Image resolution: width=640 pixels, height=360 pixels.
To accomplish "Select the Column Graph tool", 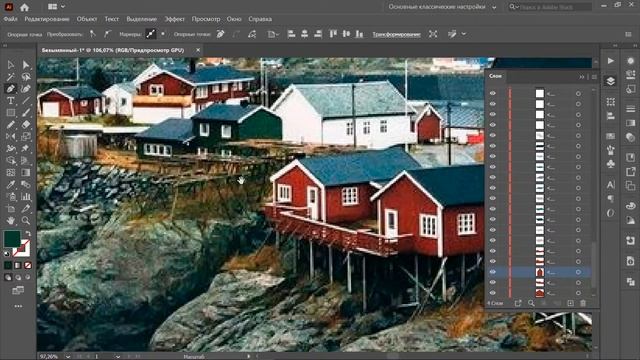I will click(26, 197).
